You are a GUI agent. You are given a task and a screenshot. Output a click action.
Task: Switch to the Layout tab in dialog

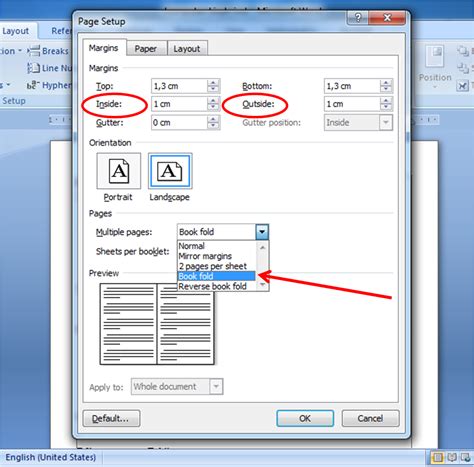[x=187, y=49]
